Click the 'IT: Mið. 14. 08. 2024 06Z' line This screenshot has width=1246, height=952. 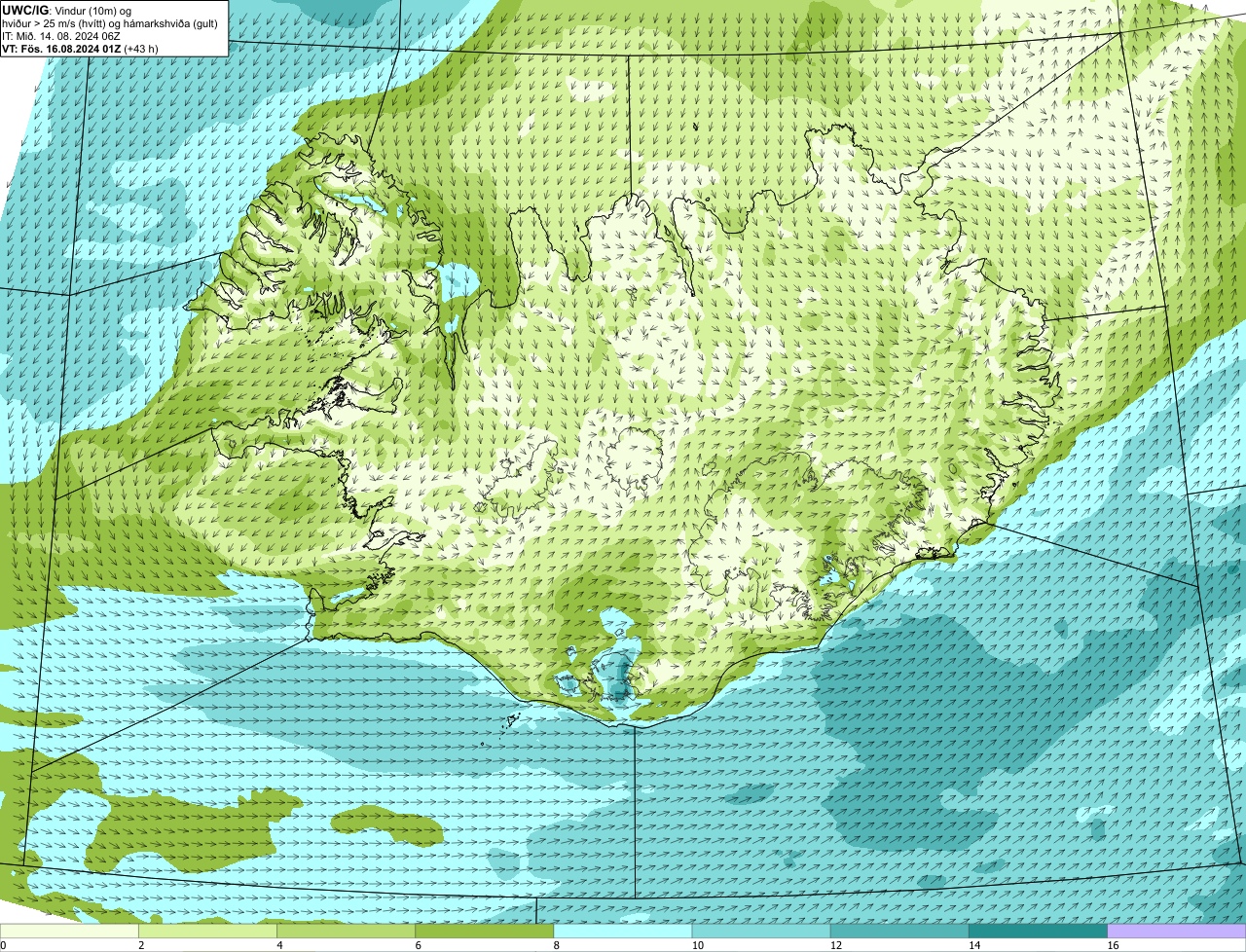pyautogui.click(x=61, y=36)
